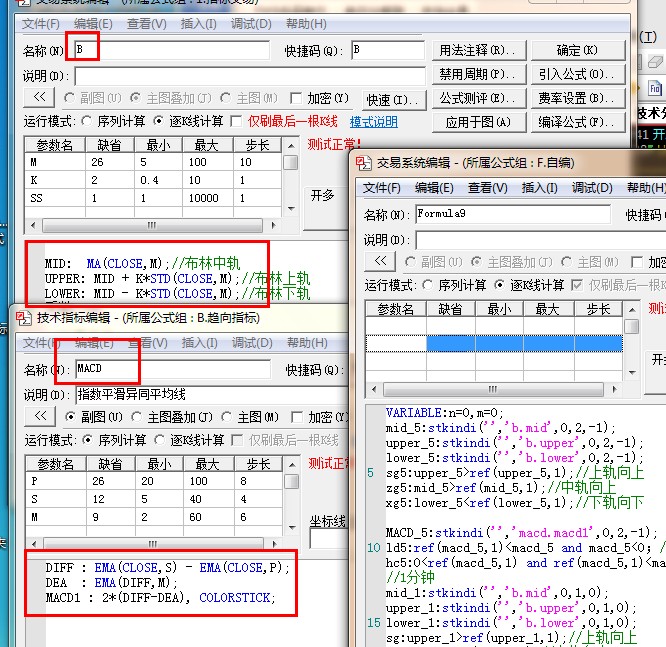Select 序列计算 radio in B system window

click(x=87, y=121)
